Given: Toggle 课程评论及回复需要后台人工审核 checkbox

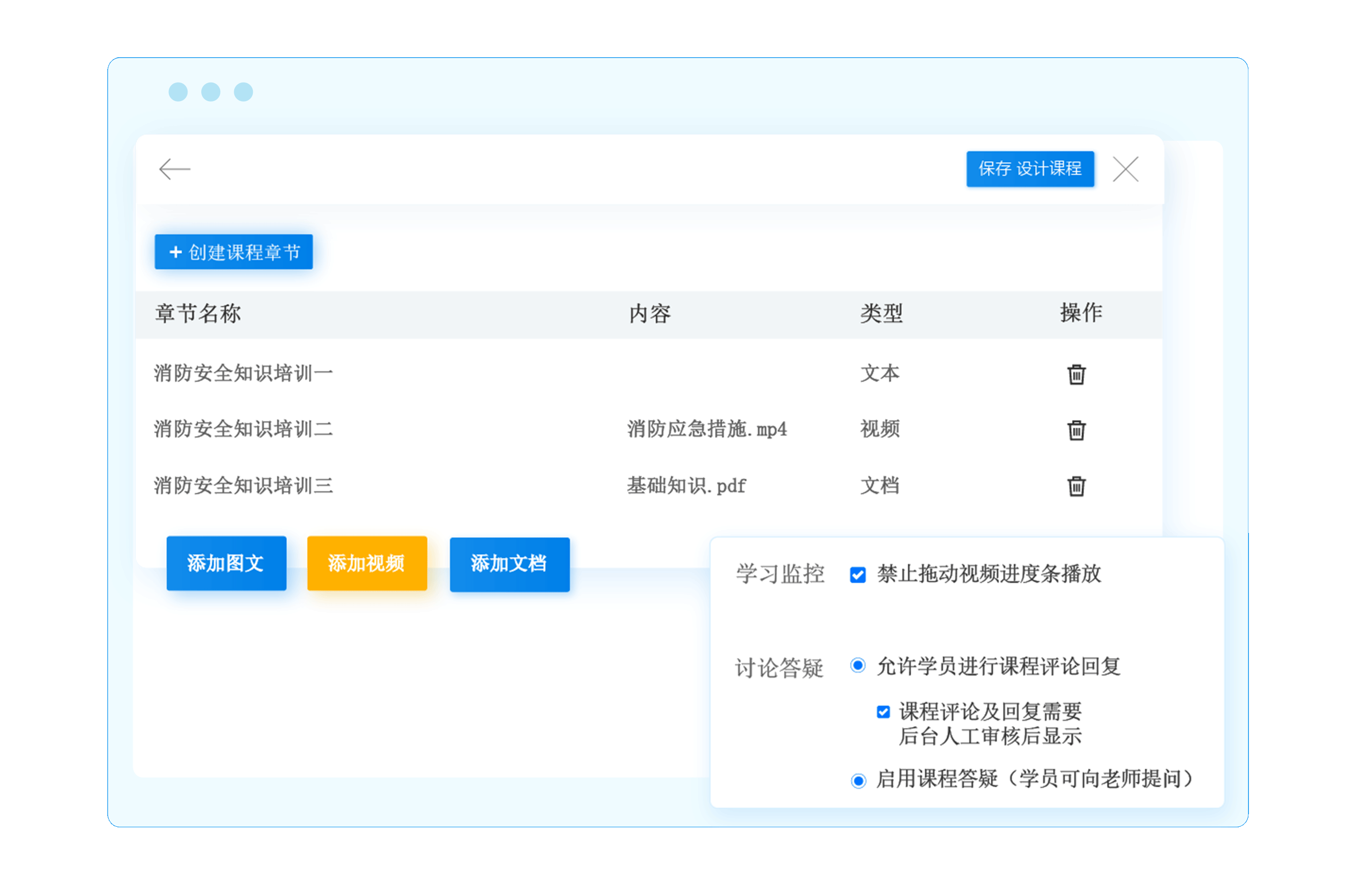Looking at the screenshot, I should coord(883,711).
